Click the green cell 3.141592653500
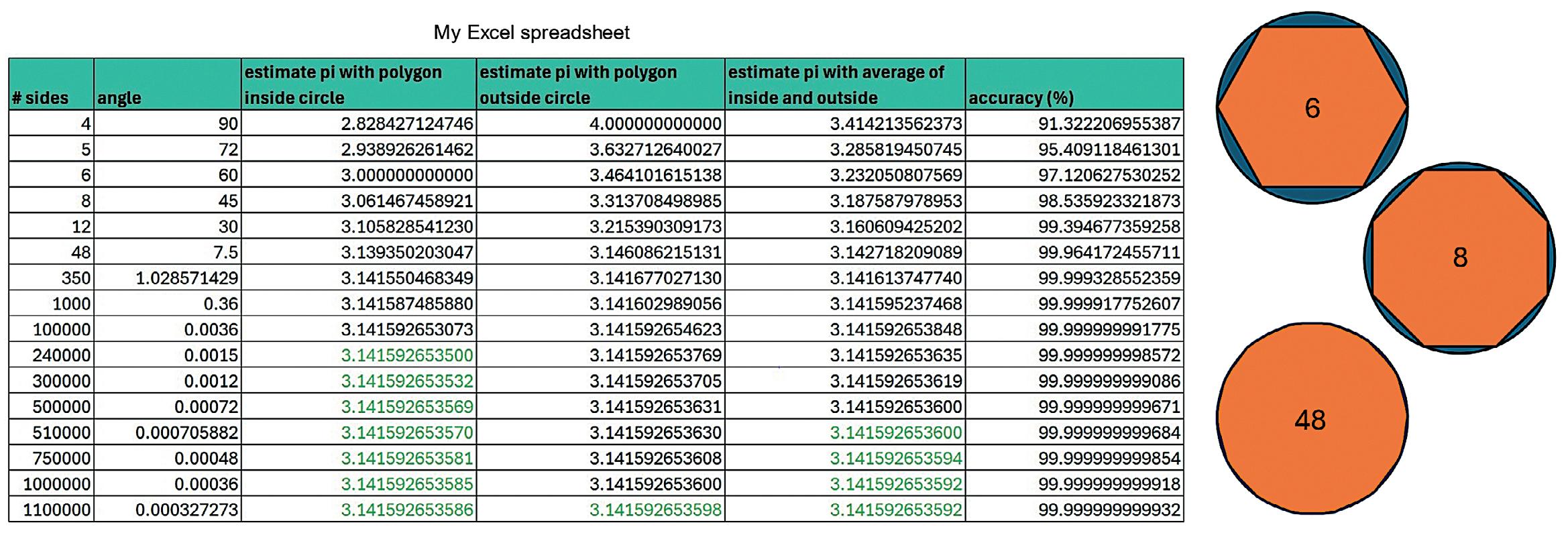Viewport: 1568px width, 537px height. (x=359, y=355)
